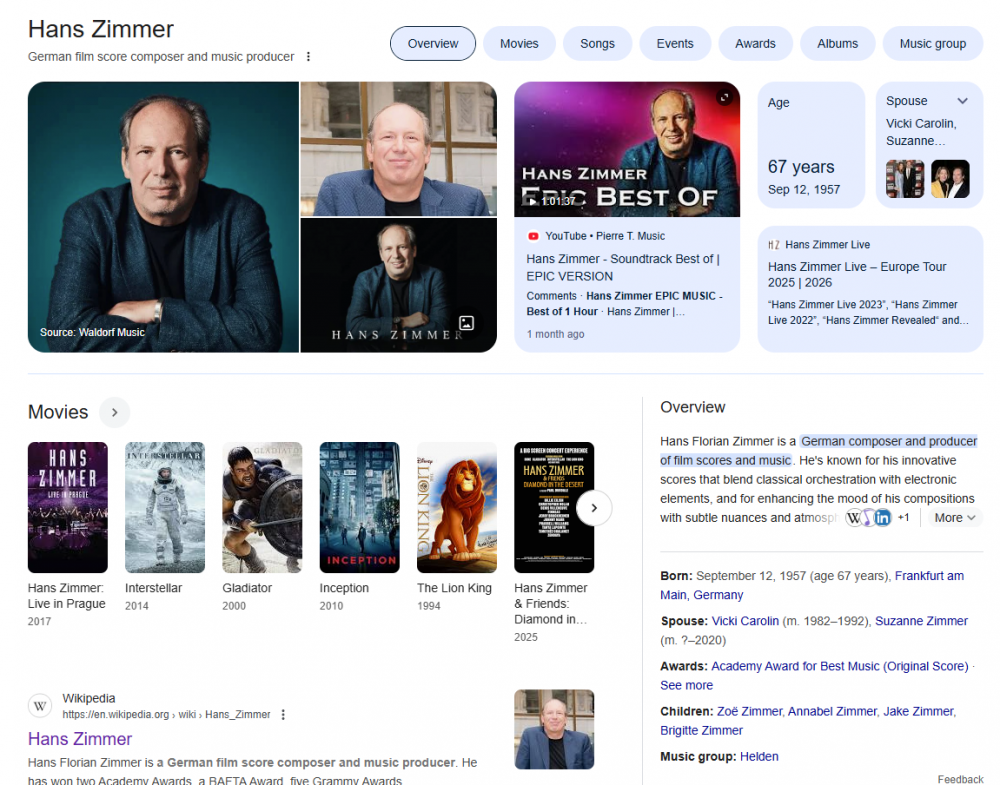Click the LinkedIn source icon in Overview
The height and width of the screenshot is (785, 1000).
882,518
